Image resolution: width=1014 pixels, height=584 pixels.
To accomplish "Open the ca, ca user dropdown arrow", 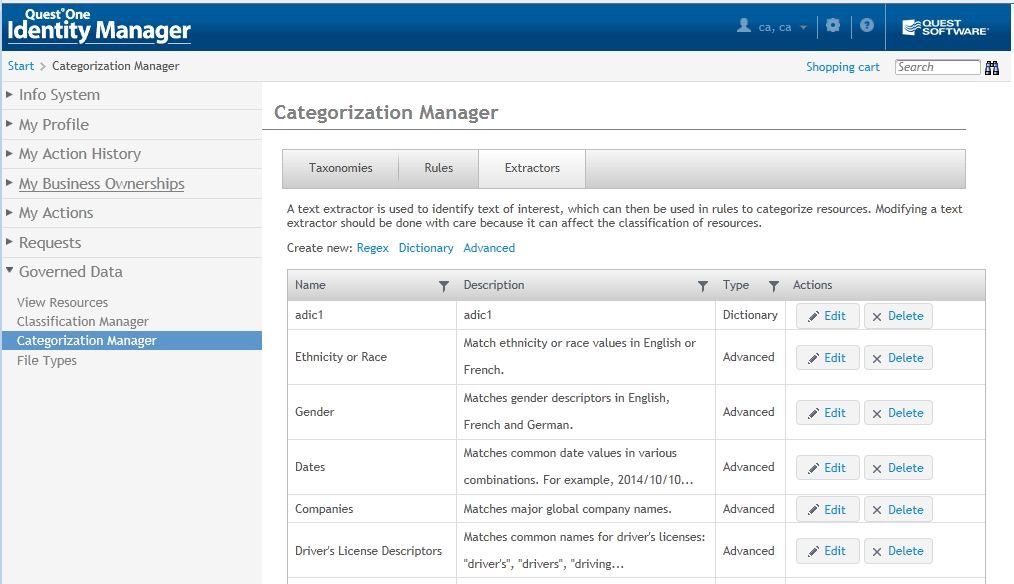I will coord(803,28).
